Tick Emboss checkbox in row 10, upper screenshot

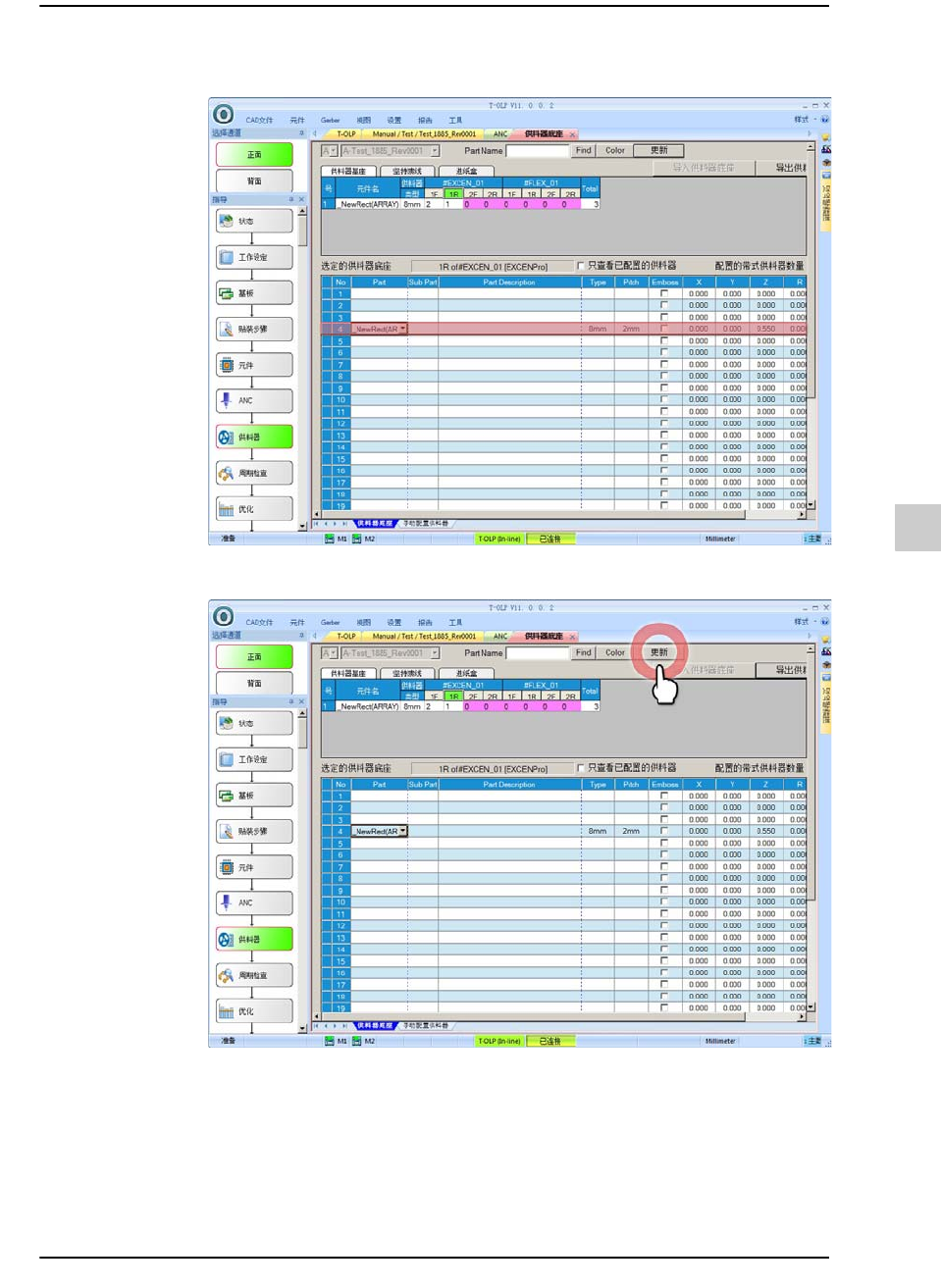coord(664,399)
